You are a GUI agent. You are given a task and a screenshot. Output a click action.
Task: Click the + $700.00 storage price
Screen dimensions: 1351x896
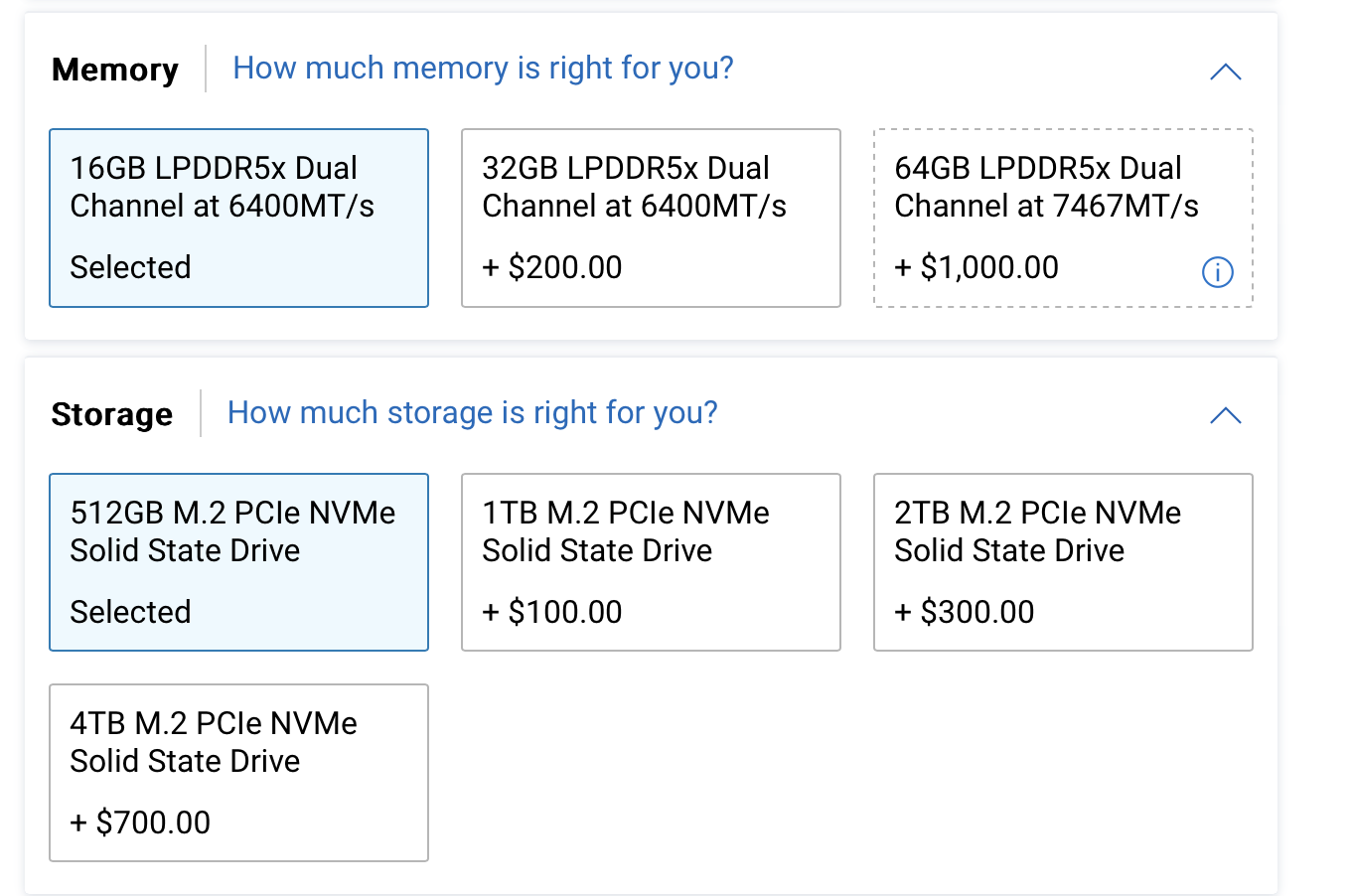coord(140,822)
